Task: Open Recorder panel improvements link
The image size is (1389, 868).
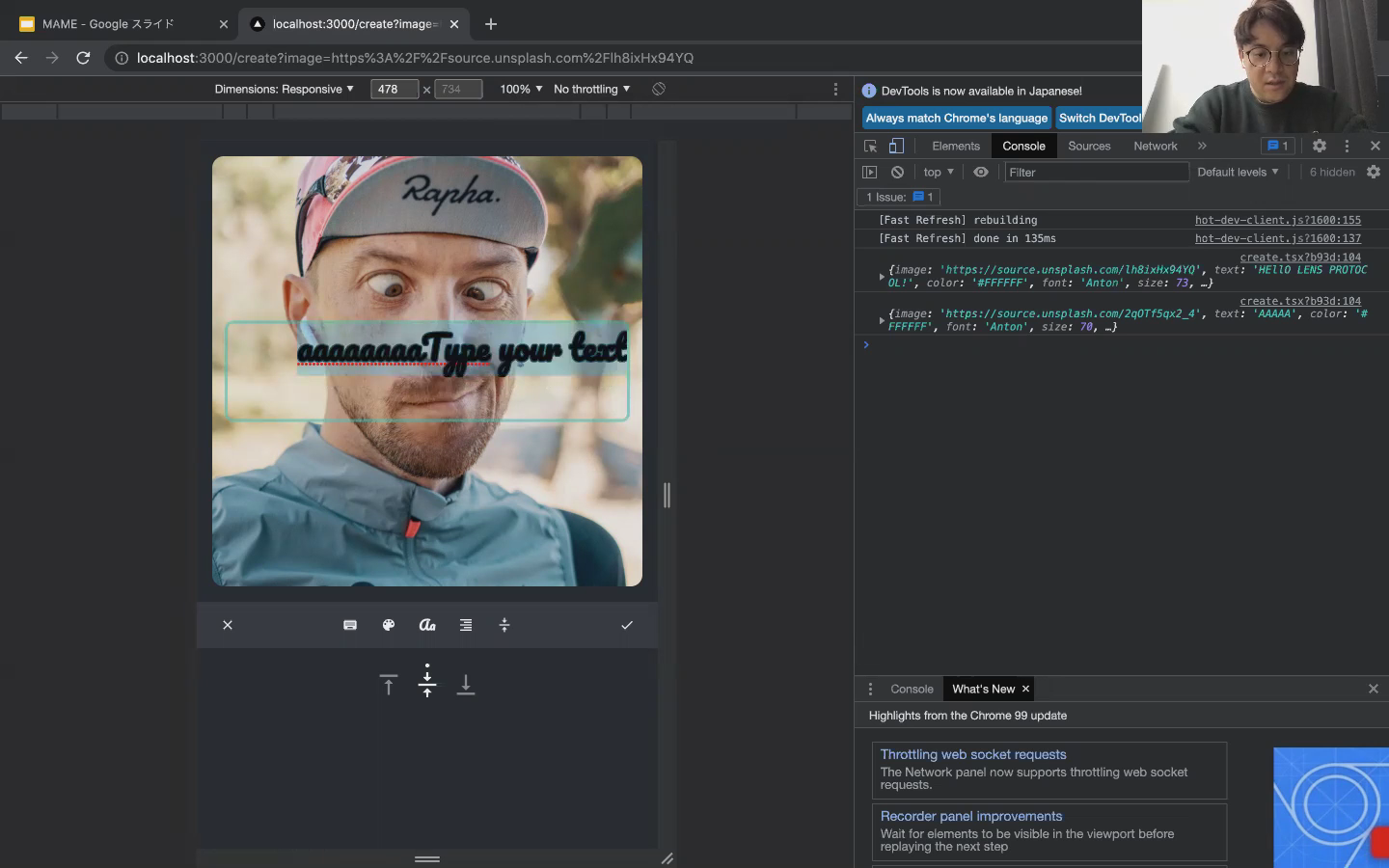Action: click(971, 816)
